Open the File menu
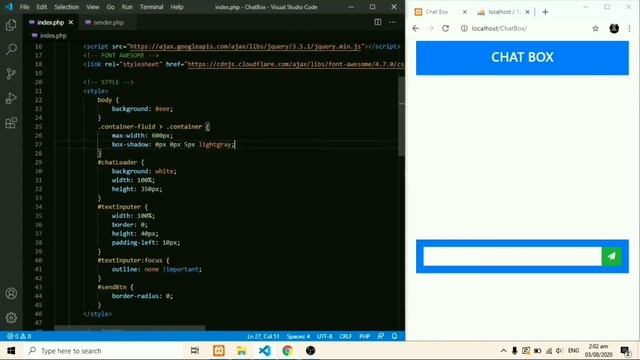Viewport: 640px width, 360px height. 24,7
